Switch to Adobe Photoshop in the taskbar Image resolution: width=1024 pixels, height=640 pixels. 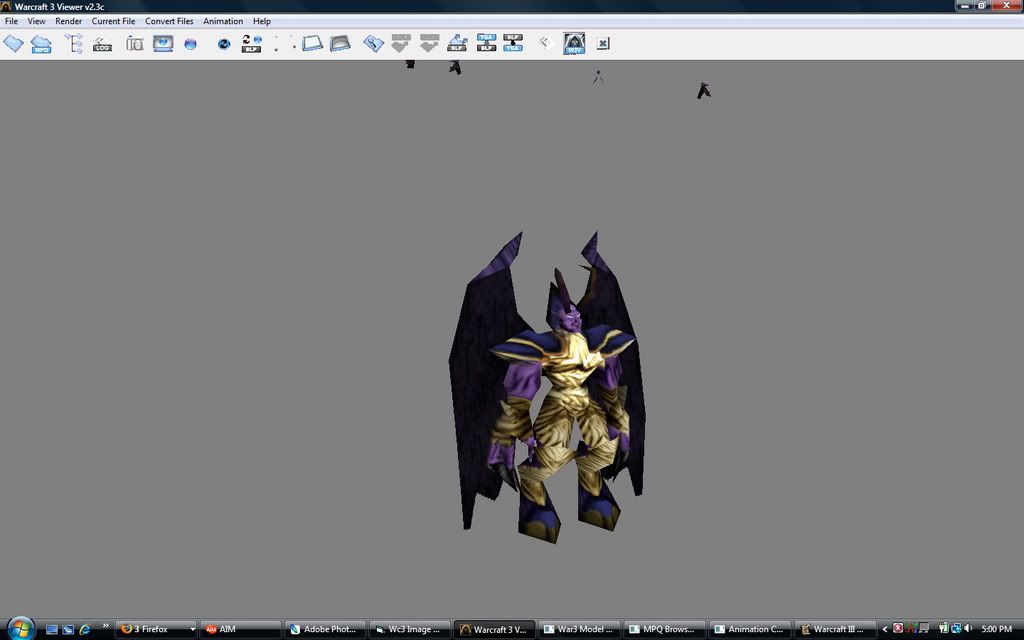[325, 630]
